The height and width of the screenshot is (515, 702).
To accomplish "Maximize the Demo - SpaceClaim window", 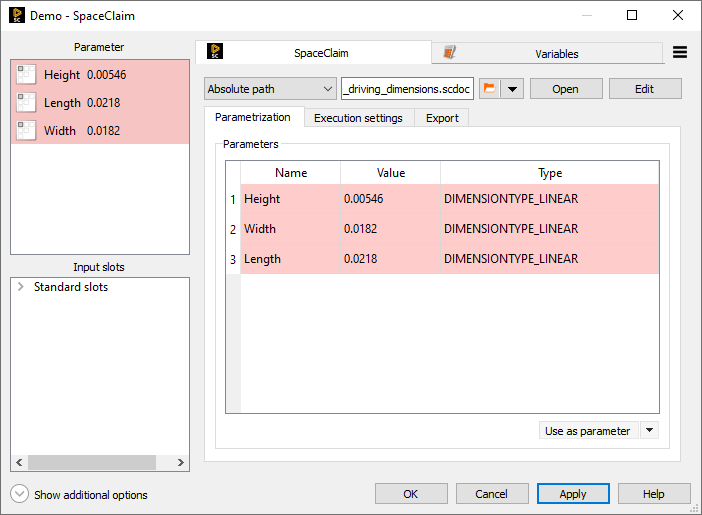I will point(632,15).
